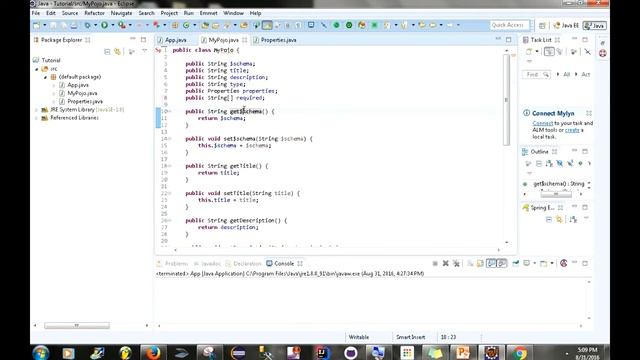
Task: Open Display Selected Console dropdown
Action: 535,263
